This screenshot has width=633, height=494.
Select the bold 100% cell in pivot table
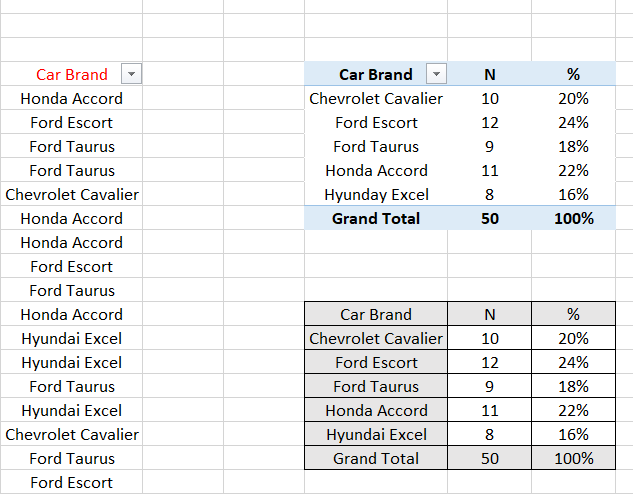573,218
